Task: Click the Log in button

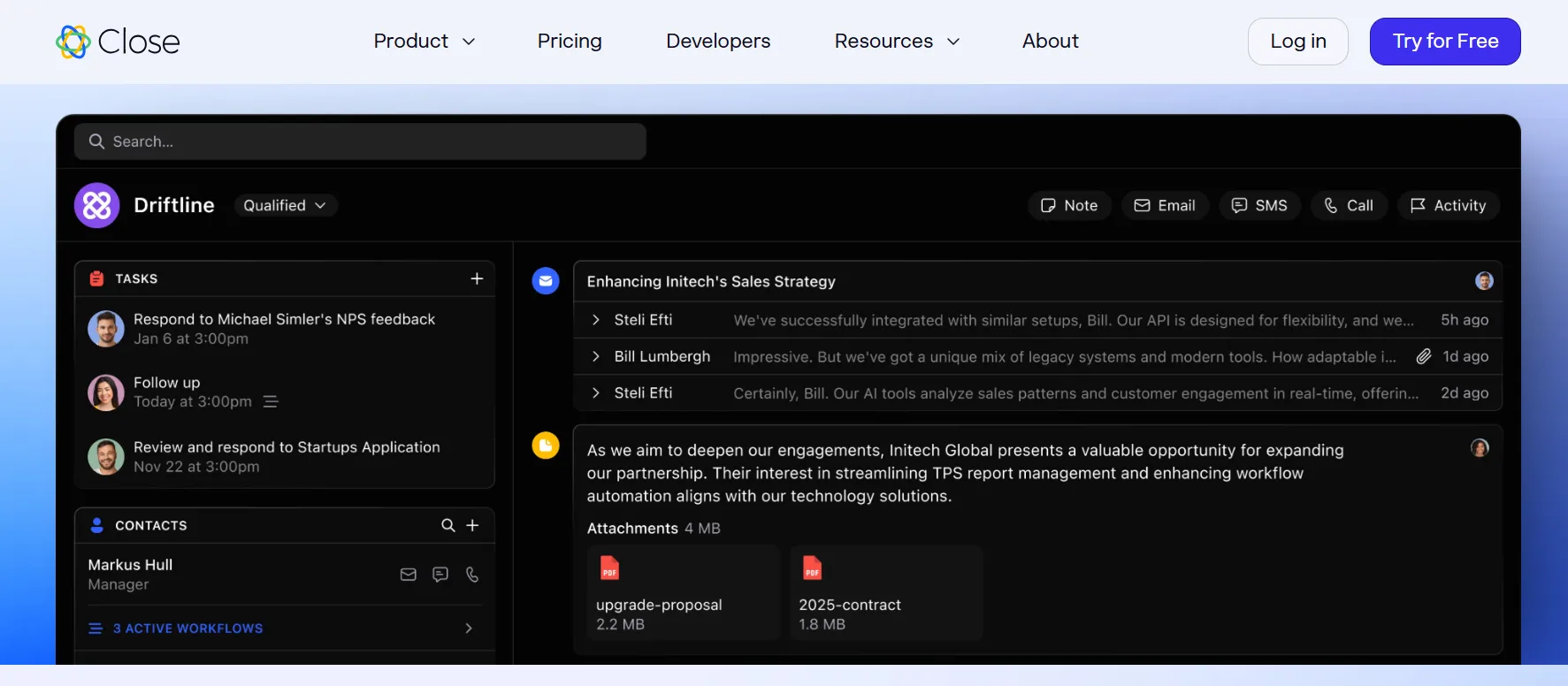Action: click(1297, 42)
